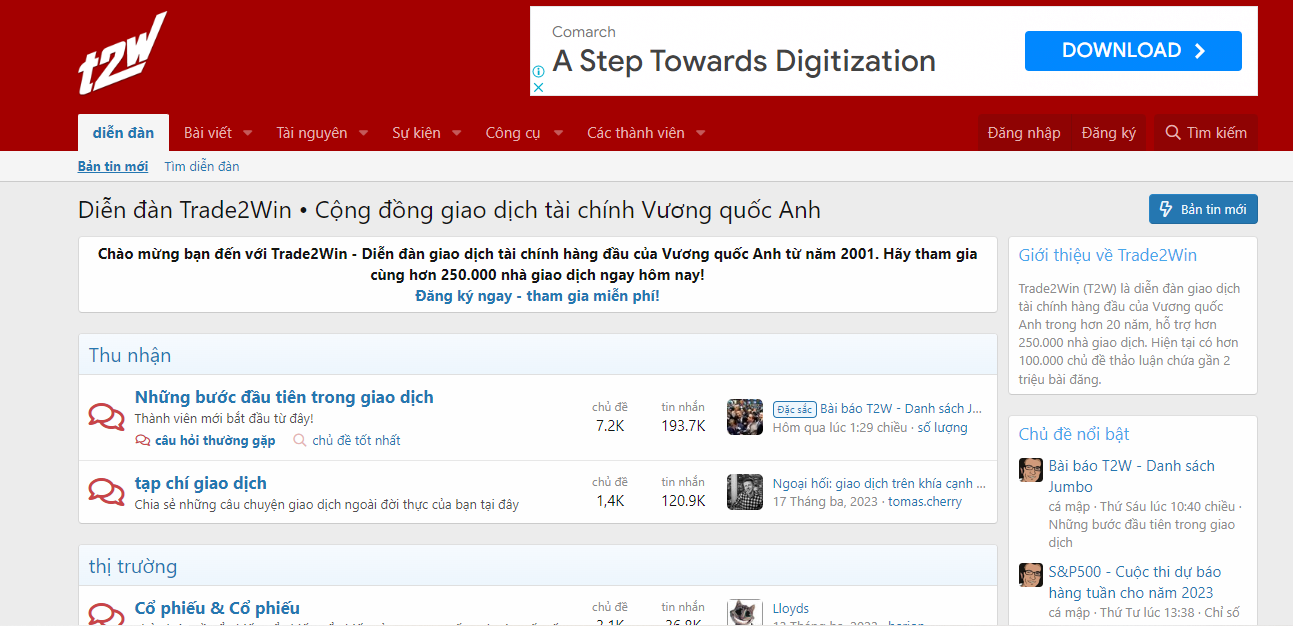Open Những bước đầu tiên trong giao dịch forum
Screen dimensions: 1293x626
coord(284,397)
